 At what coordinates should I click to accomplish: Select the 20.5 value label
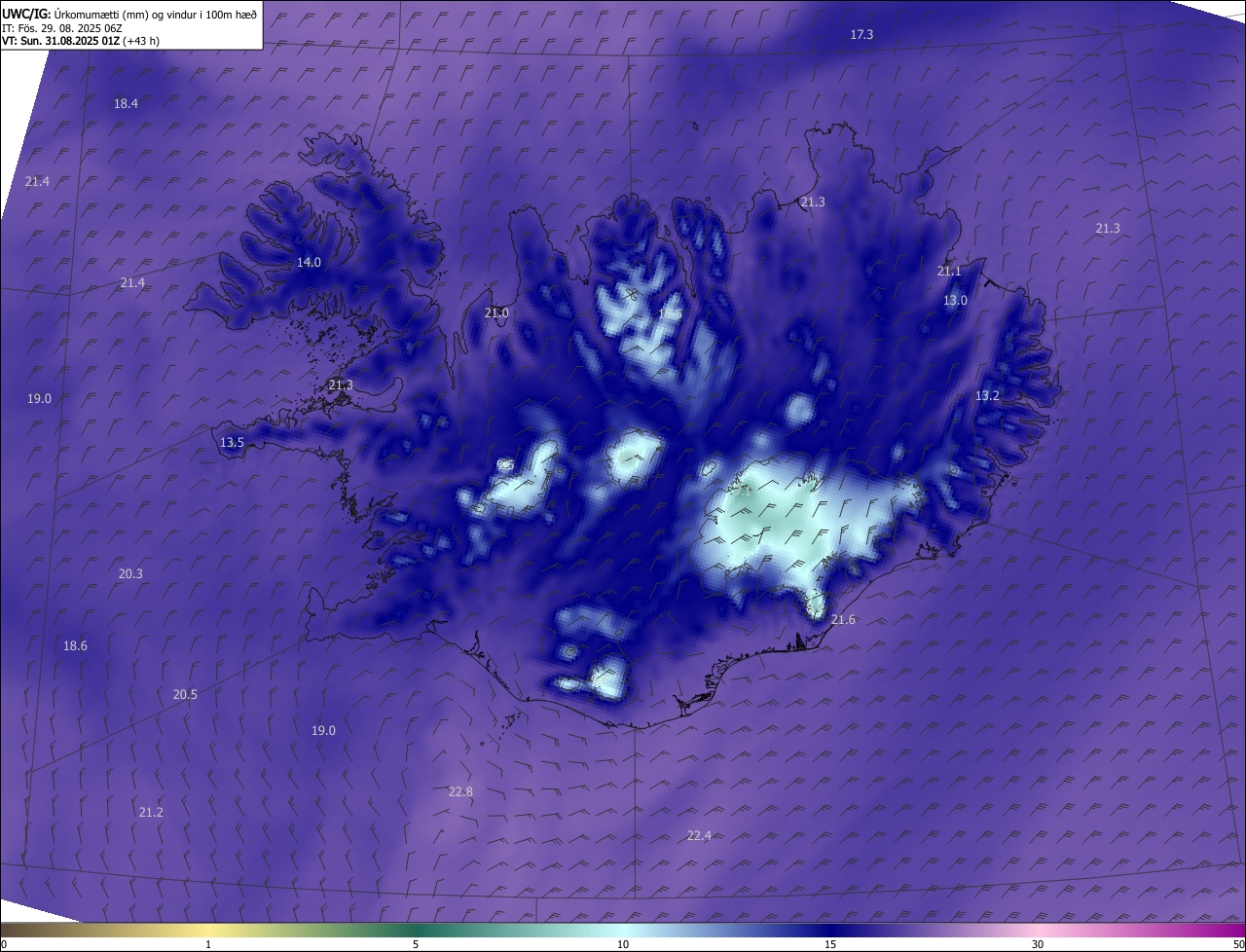click(185, 695)
